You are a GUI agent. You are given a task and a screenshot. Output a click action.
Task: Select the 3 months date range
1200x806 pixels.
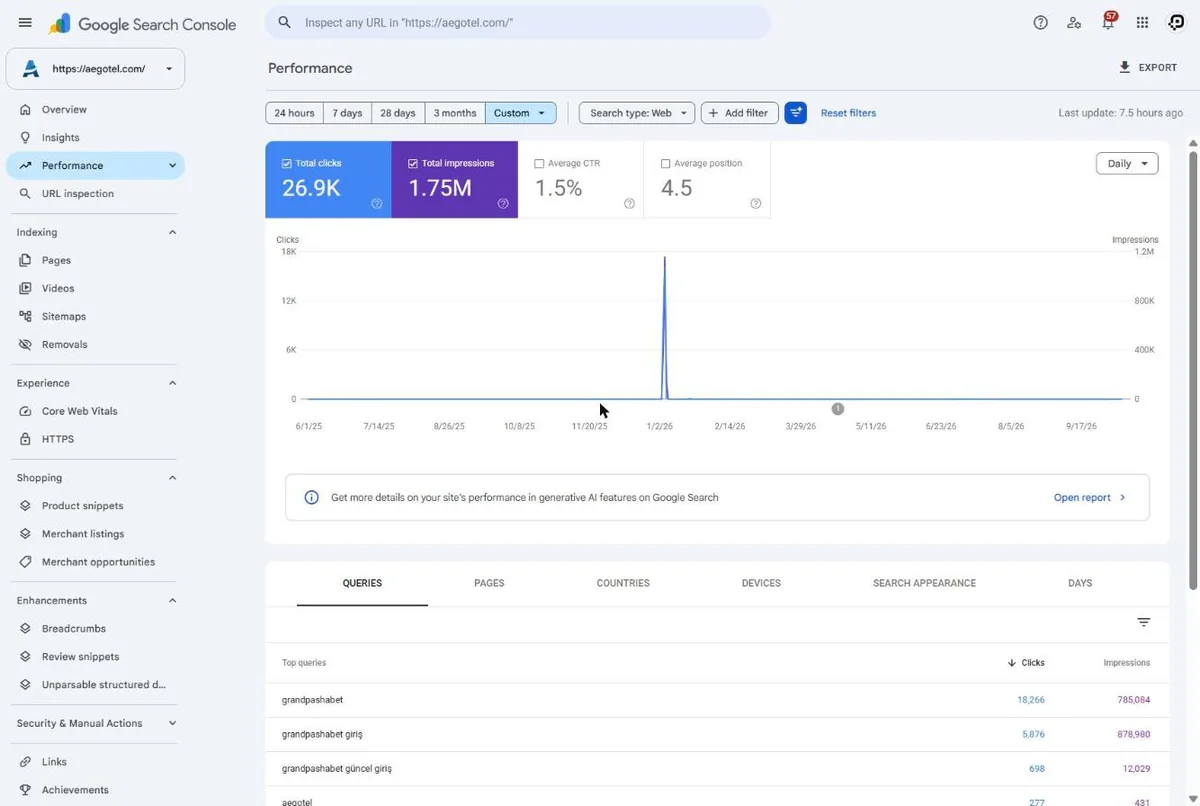tap(455, 113)
